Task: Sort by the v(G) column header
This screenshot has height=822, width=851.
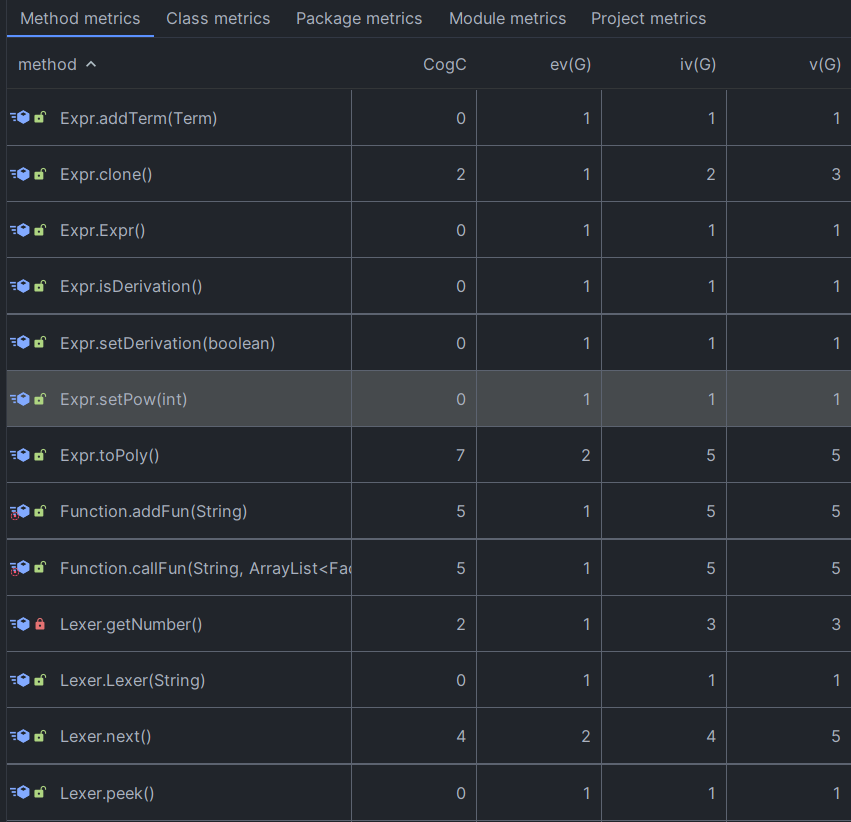Action: click(x=825, y=65)
